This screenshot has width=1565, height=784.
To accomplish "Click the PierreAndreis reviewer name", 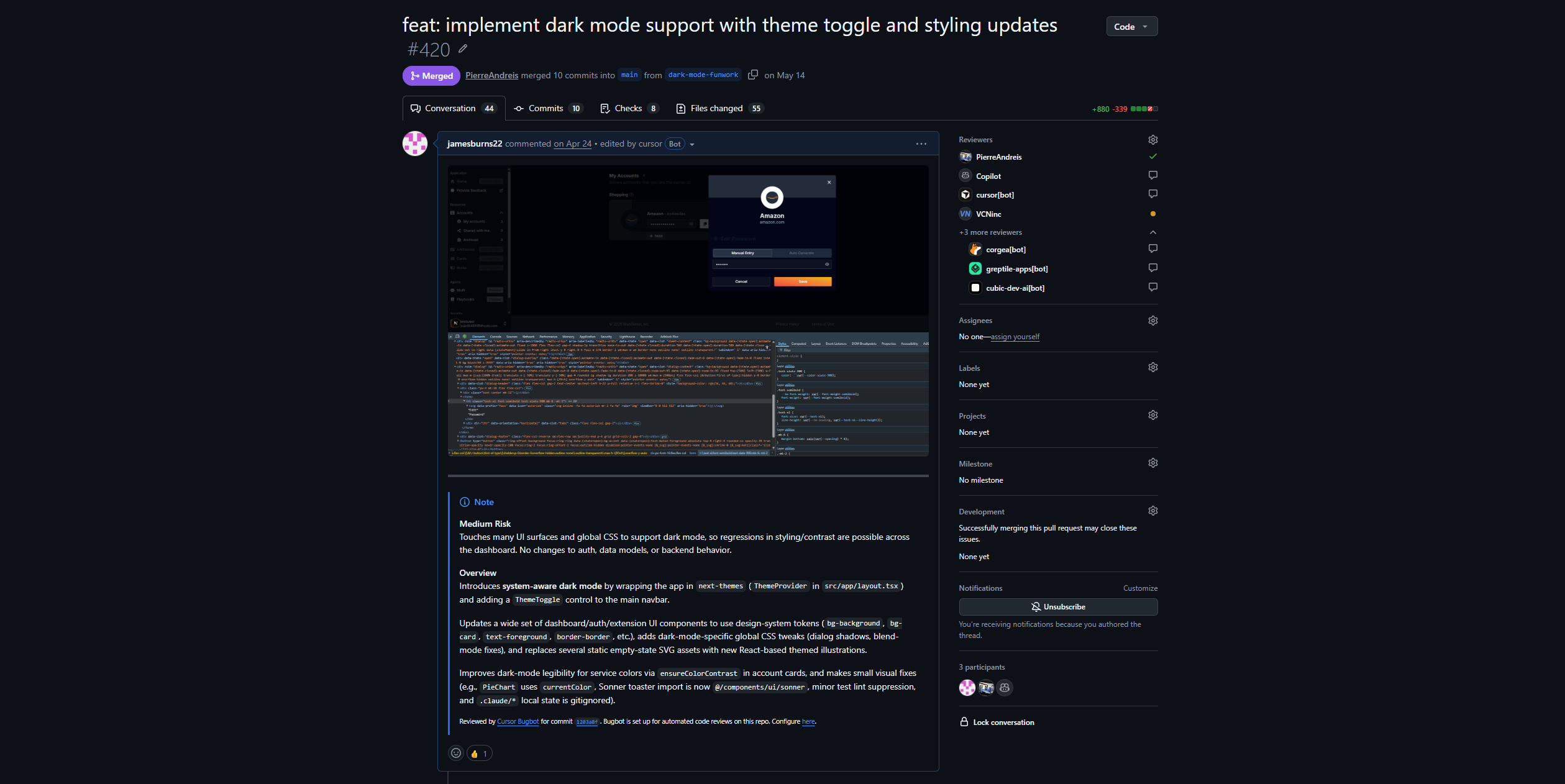I will (x=998, y=157).
